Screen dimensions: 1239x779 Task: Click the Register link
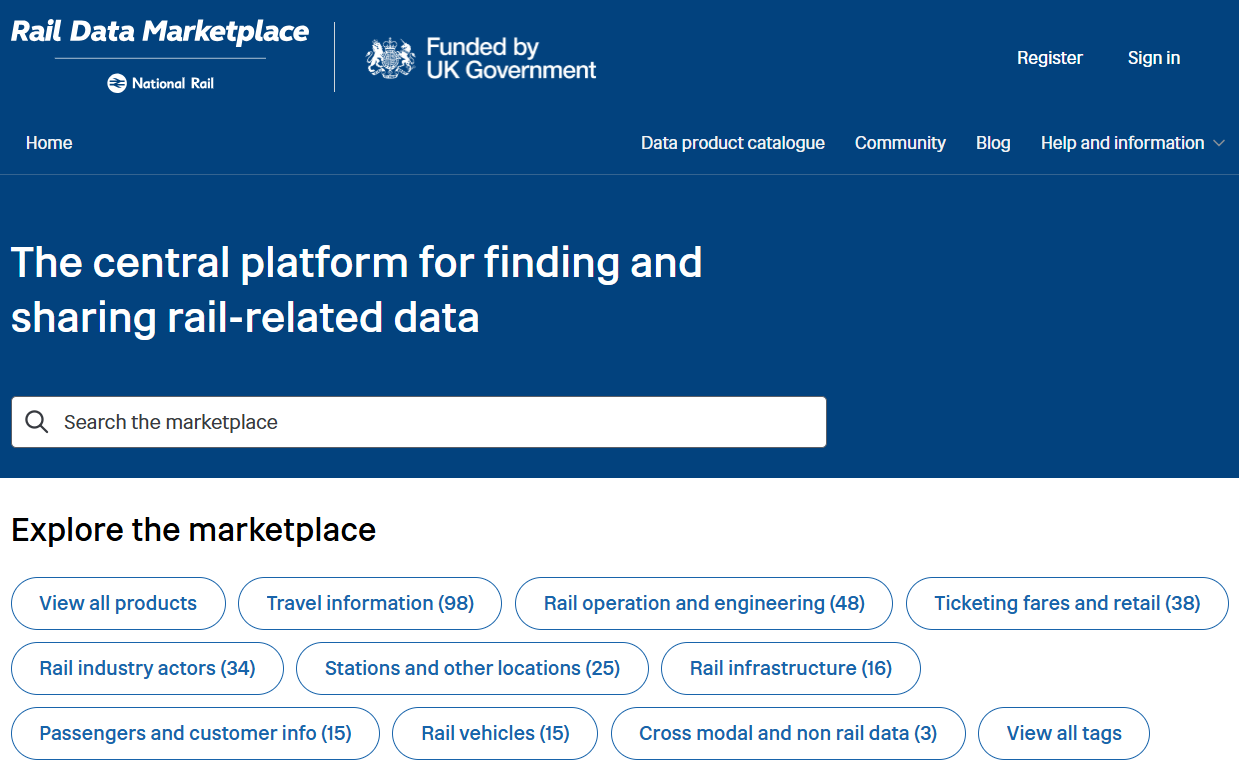[x=1050, y=58]
